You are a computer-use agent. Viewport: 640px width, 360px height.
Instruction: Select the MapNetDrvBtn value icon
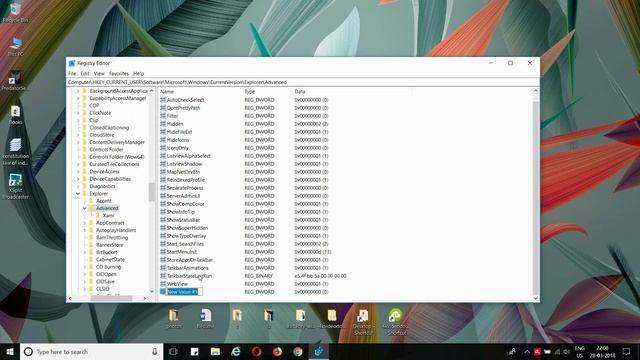coord(163,172)
